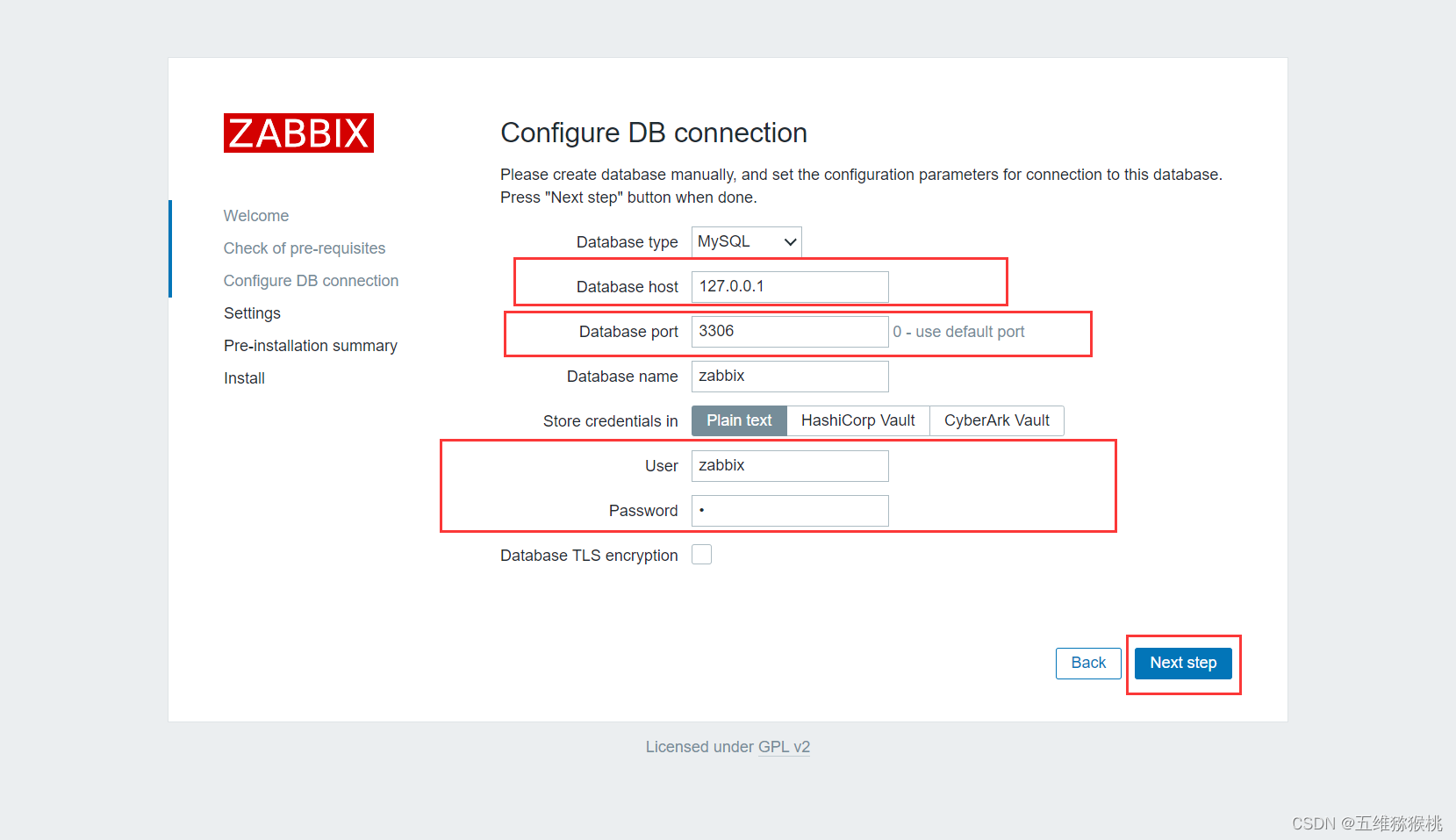This screenshot has width=1456, height=840.
Task: Click the Configure DB connection heading
Action: [654, 133]
